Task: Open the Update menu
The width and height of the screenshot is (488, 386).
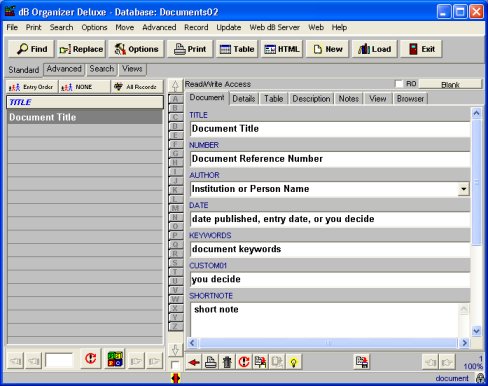Action: [229, 27]
